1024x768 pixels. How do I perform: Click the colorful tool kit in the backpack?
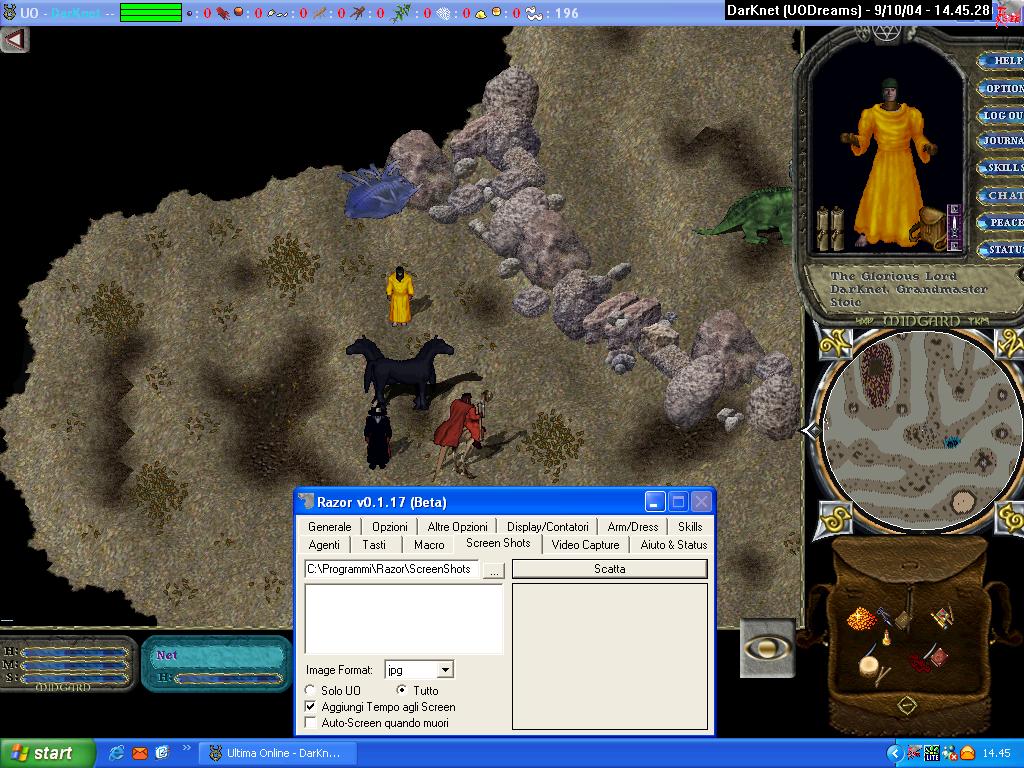pos(941,616)
